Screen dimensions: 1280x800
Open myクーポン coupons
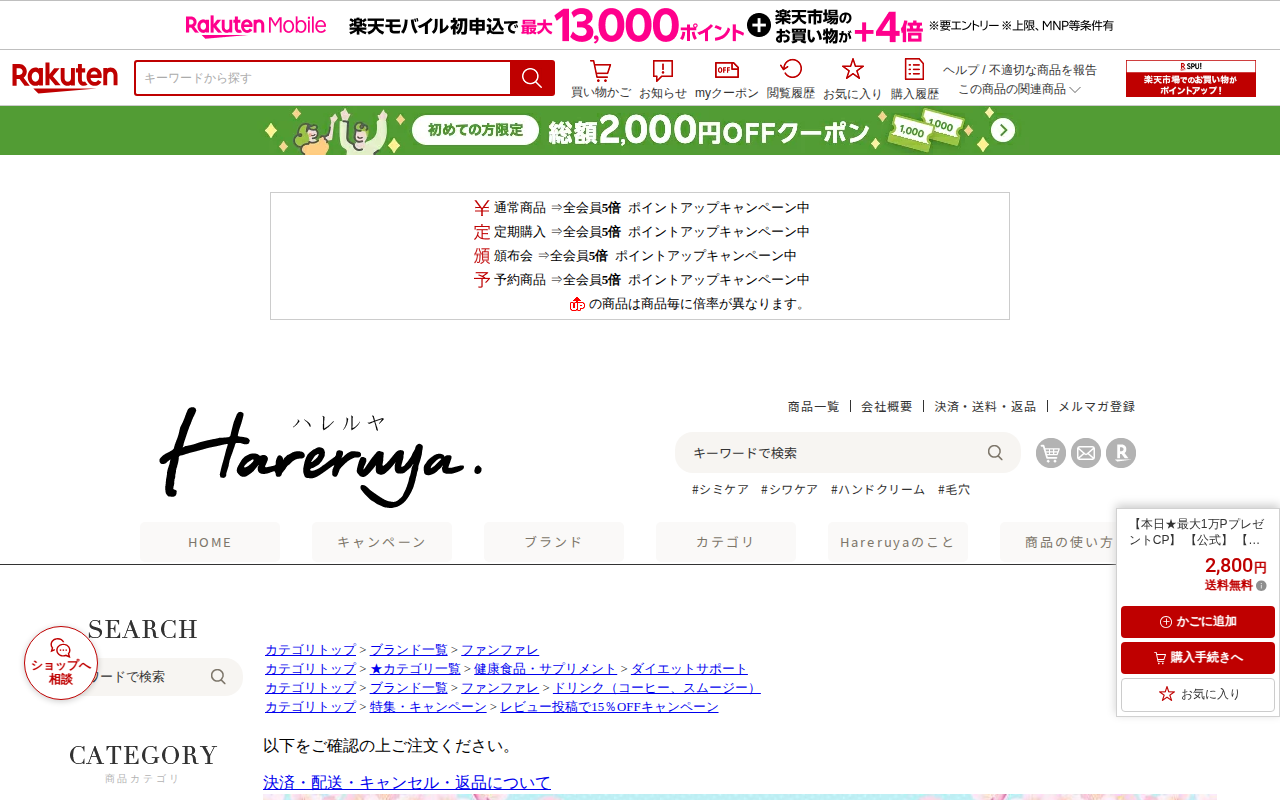(727, 80)
